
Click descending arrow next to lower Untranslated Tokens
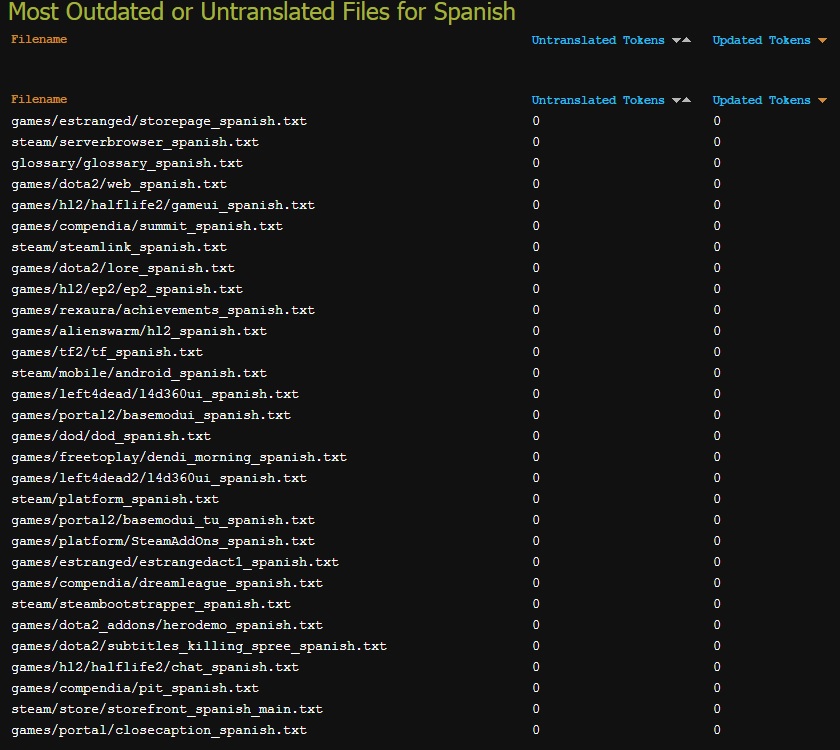[676, 101]
